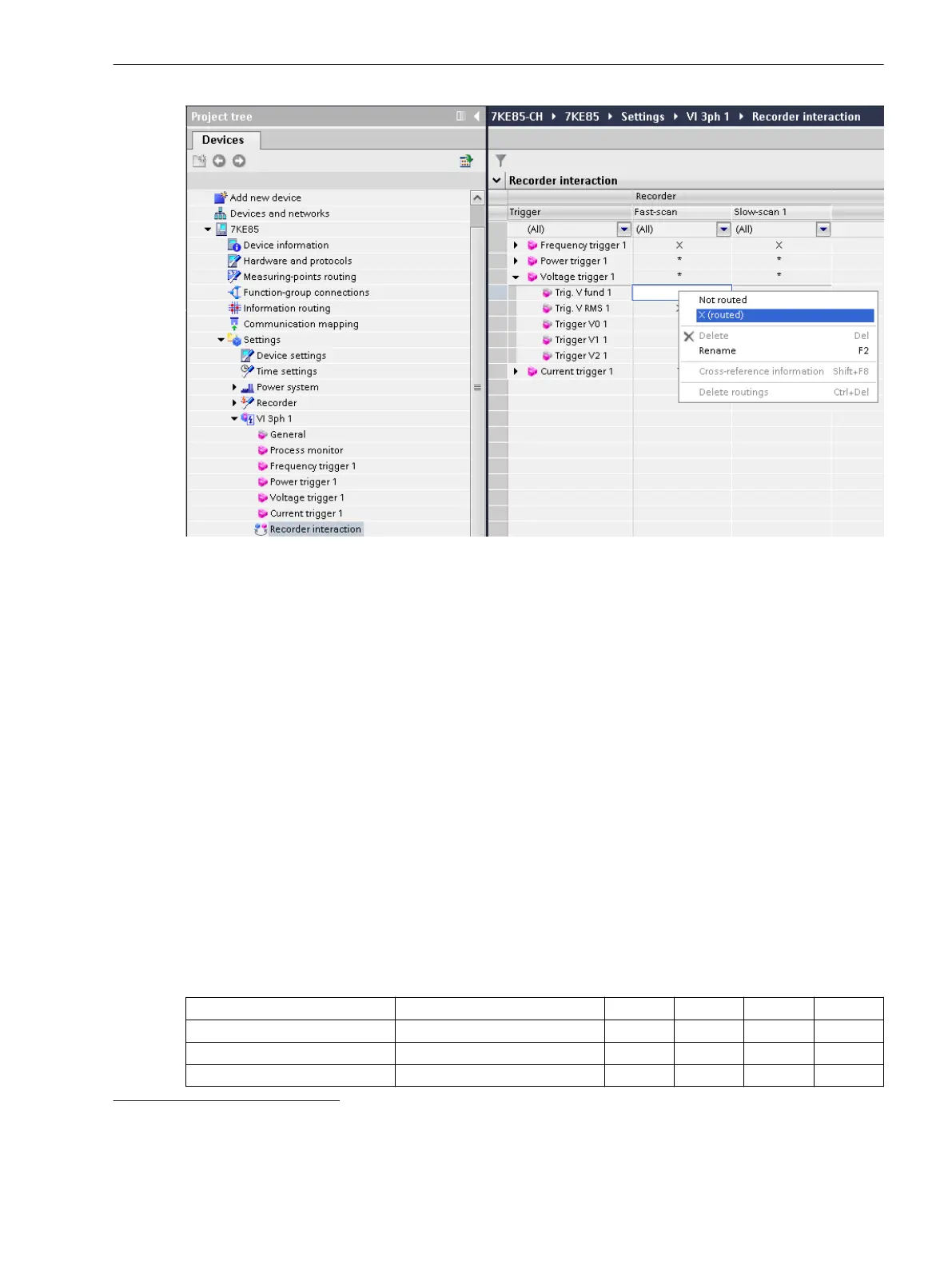952x1269 pixels.
Task: Collapse the Settings tree node
Action: (221, 340)
